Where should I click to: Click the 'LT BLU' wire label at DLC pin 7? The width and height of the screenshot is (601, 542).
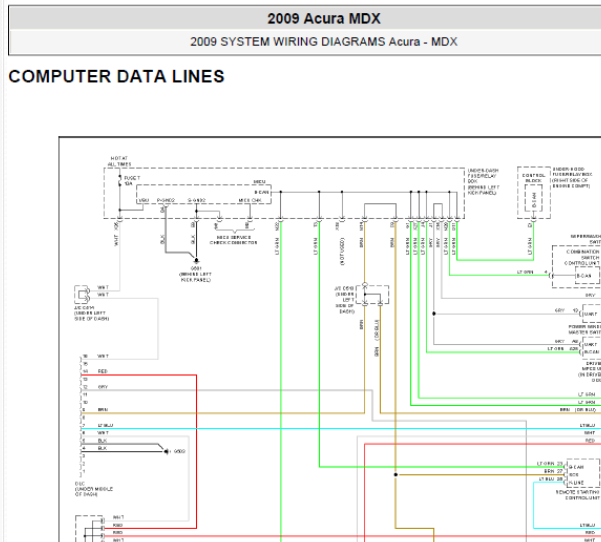coord(105,425)
